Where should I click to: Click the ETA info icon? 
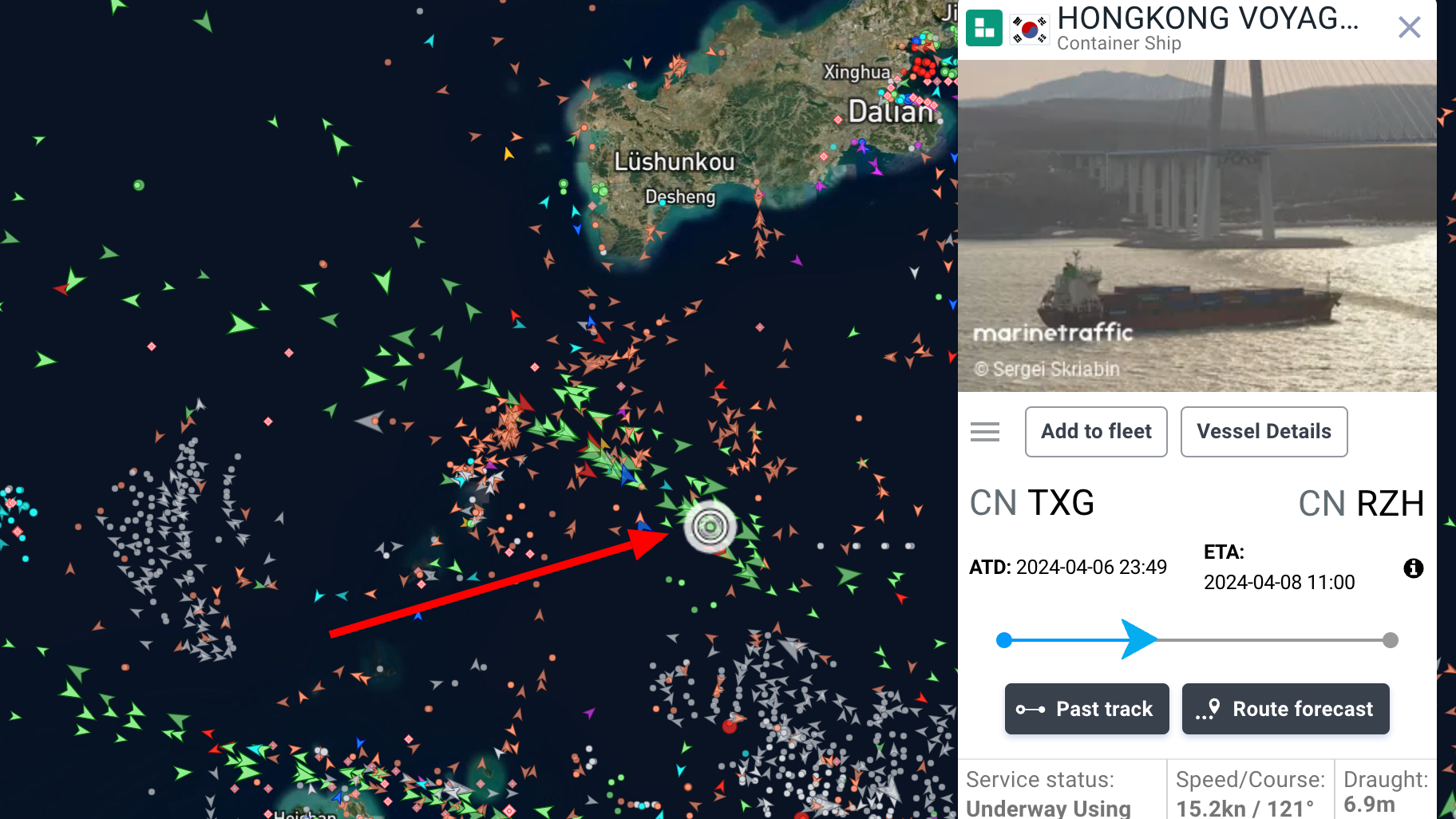coord(1413,568)
